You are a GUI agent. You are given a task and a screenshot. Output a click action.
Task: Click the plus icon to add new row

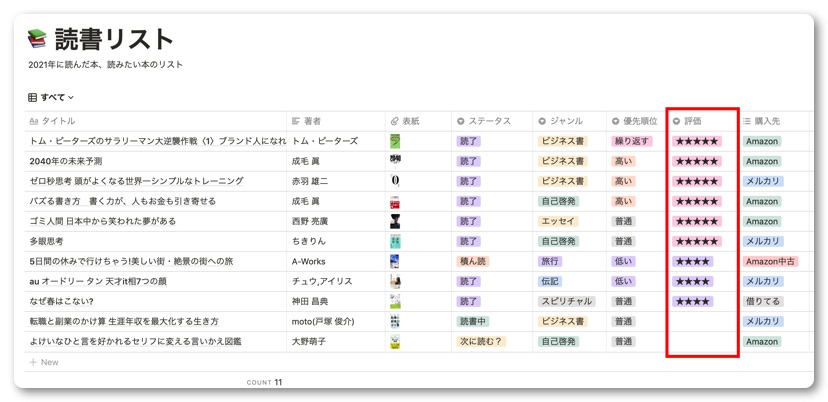click(x=33, y=362)
